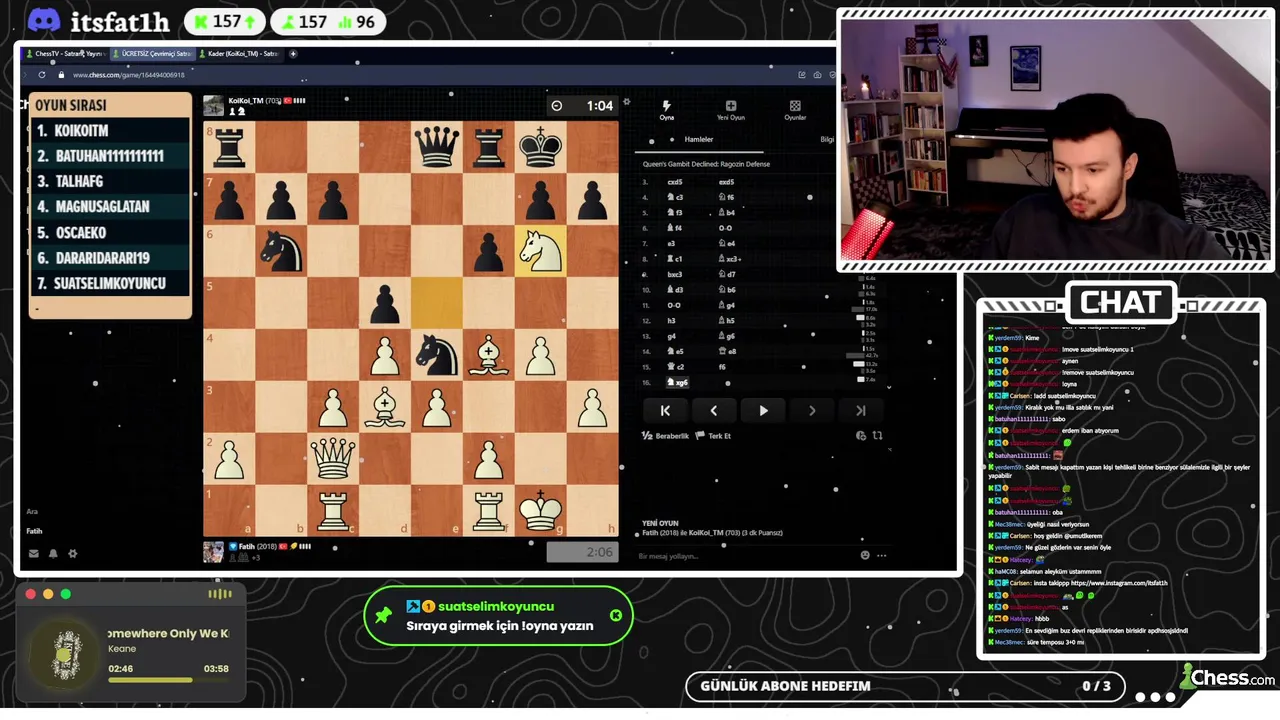This screenshot has height=720, width=1280.
Task: Reload the page in browser
Action: 42,75
